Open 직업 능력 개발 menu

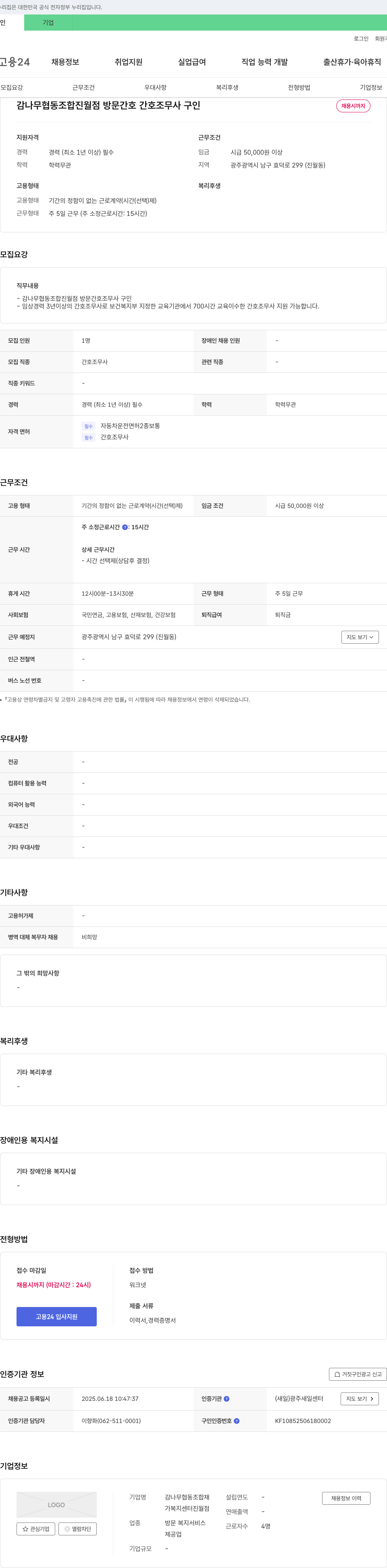click(x=264, y=62)
